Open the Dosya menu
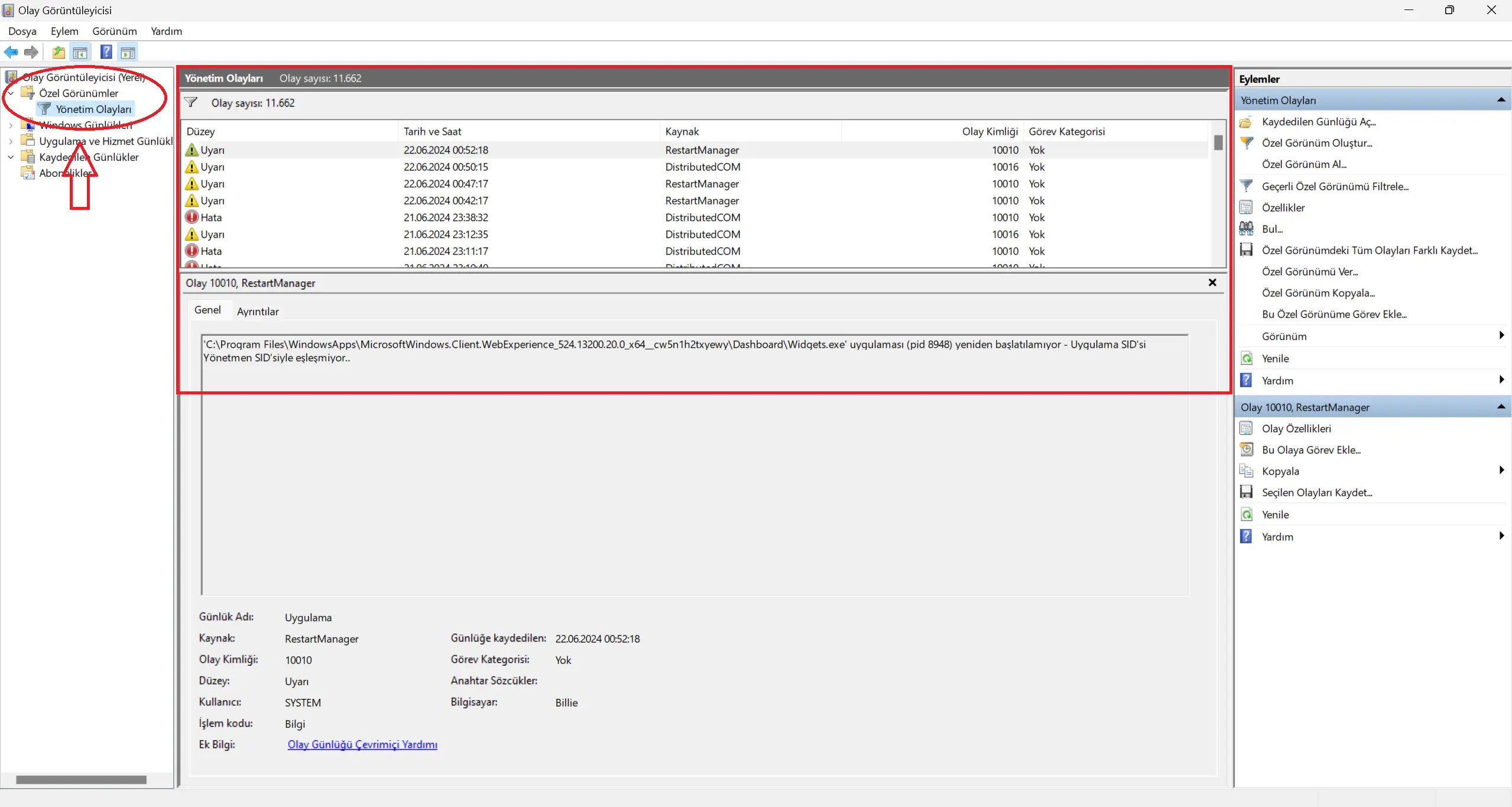Image resolution: width=1512 pixels, height=807 pixels. pyautogui.click(x=22, y=31)
